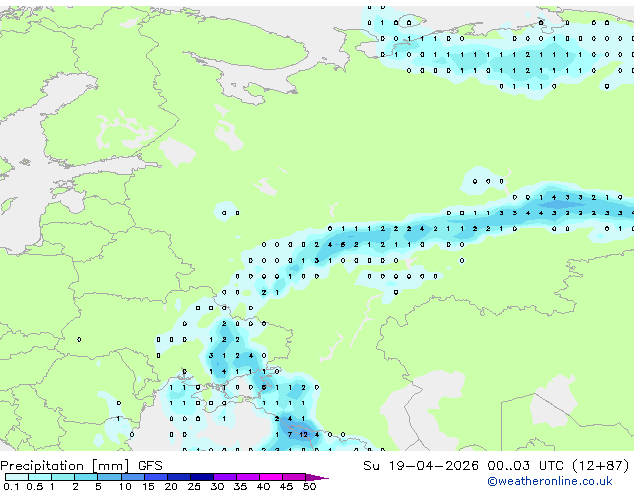The width and height of the screenshot is (634, 490).
Task: Click the 'Precipitation [mm]' title text
Action: (x=65, y=466)
